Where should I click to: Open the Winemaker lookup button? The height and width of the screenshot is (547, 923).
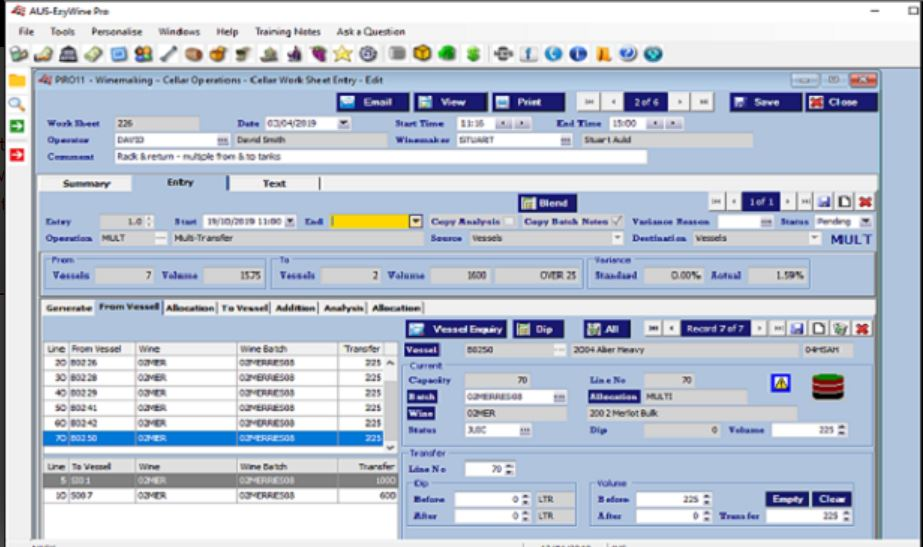565,140
